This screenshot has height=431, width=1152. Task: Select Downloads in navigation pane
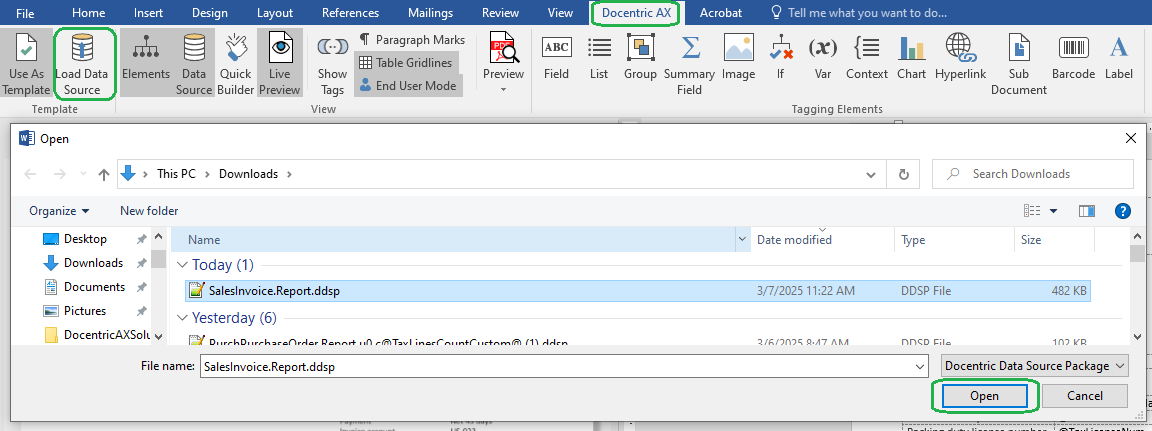[x=93, y=263]
